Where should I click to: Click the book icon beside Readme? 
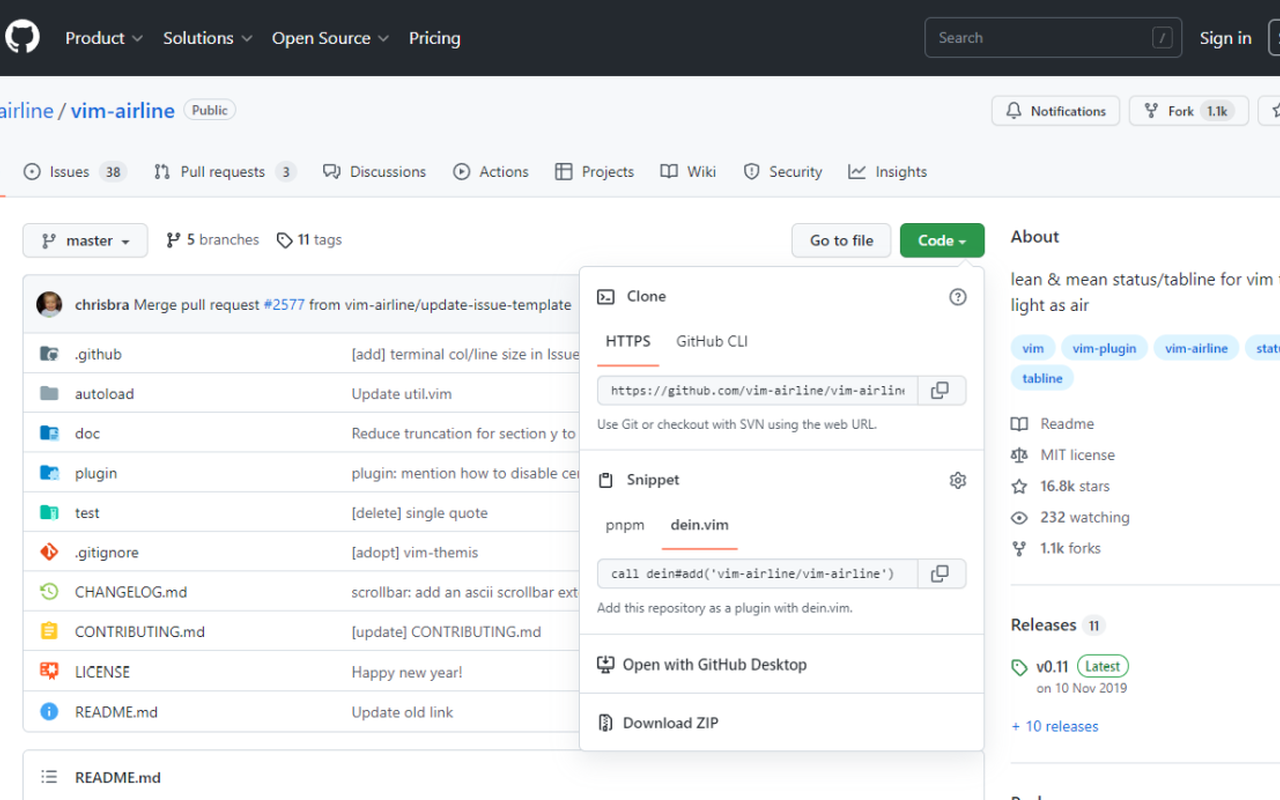tap(1019, 424)
